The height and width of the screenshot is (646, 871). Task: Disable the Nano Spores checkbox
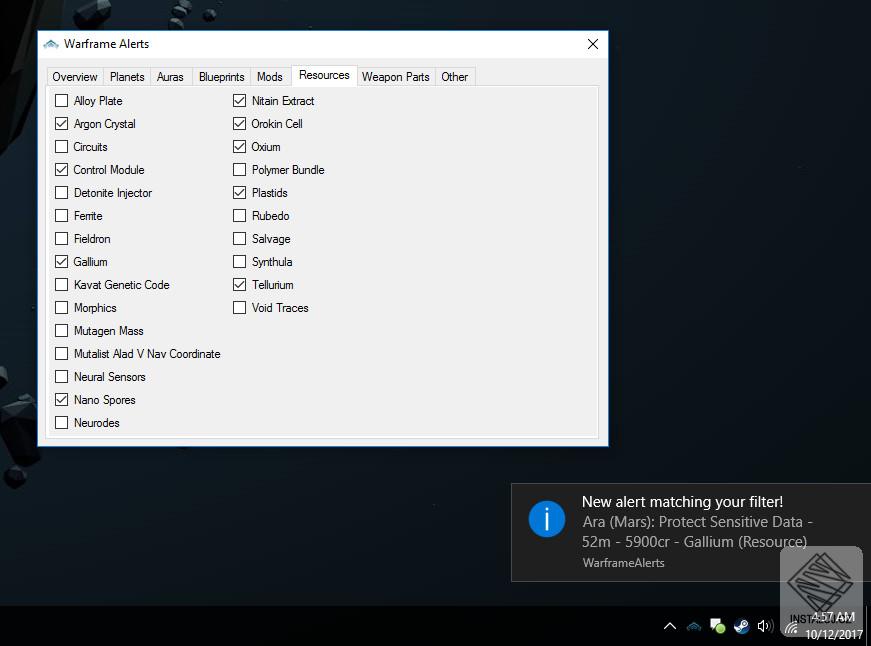[x=62, y=400]
